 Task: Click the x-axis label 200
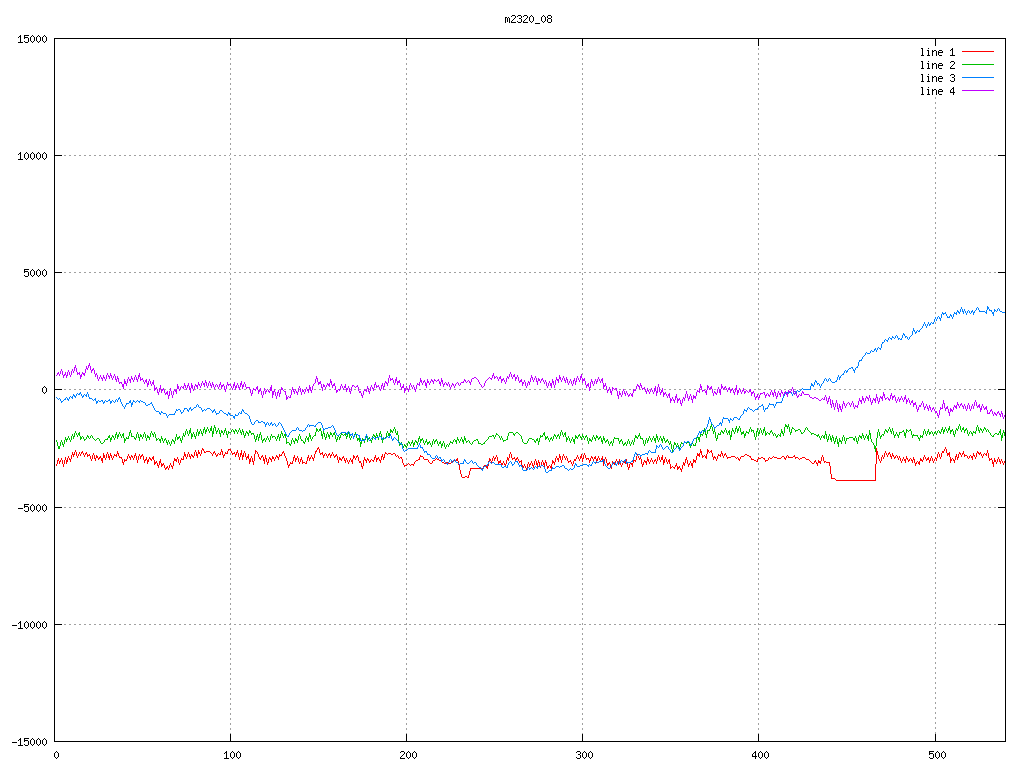(408, 755)
